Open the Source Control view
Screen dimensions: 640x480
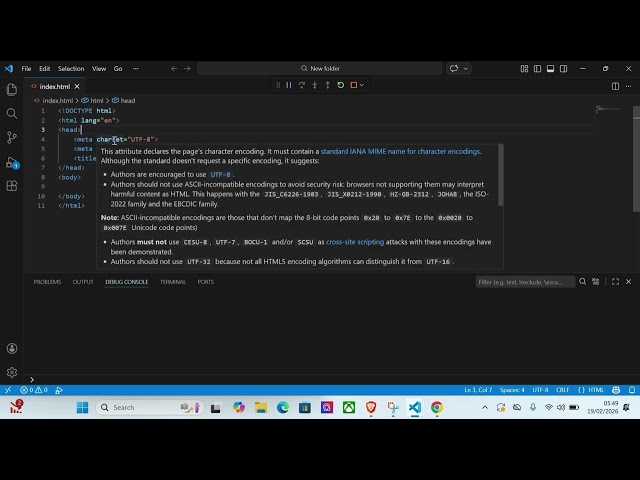[12, 138]
